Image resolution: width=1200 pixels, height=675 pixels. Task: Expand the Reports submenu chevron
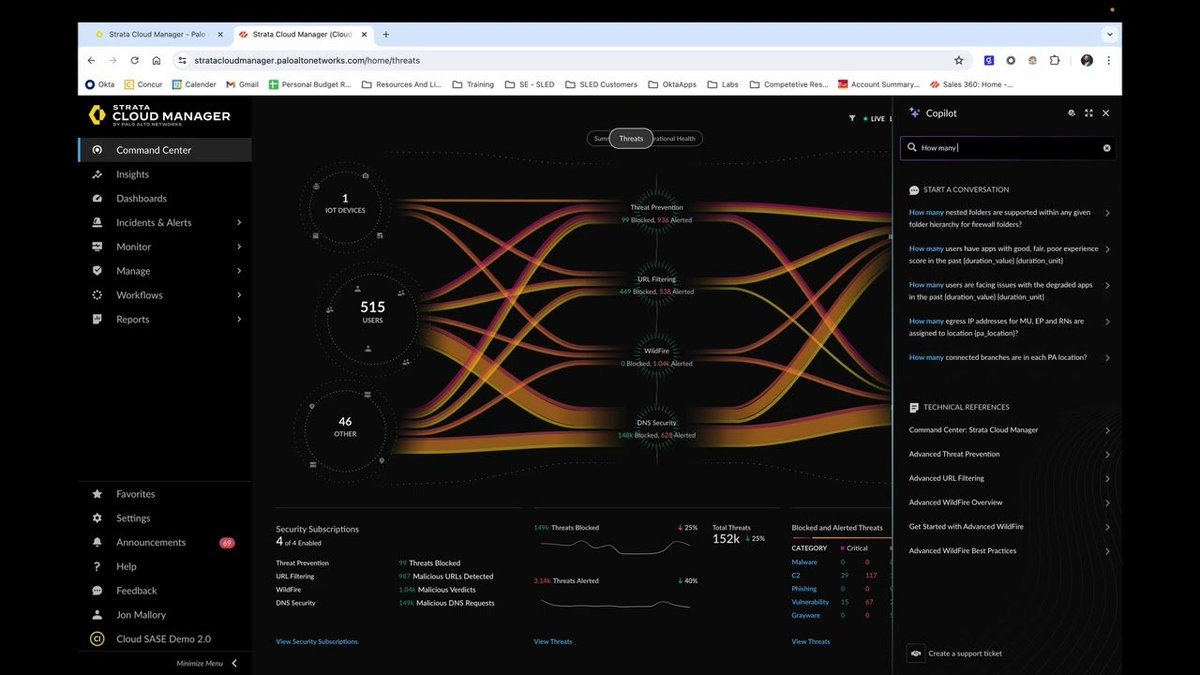click(239, 319)
